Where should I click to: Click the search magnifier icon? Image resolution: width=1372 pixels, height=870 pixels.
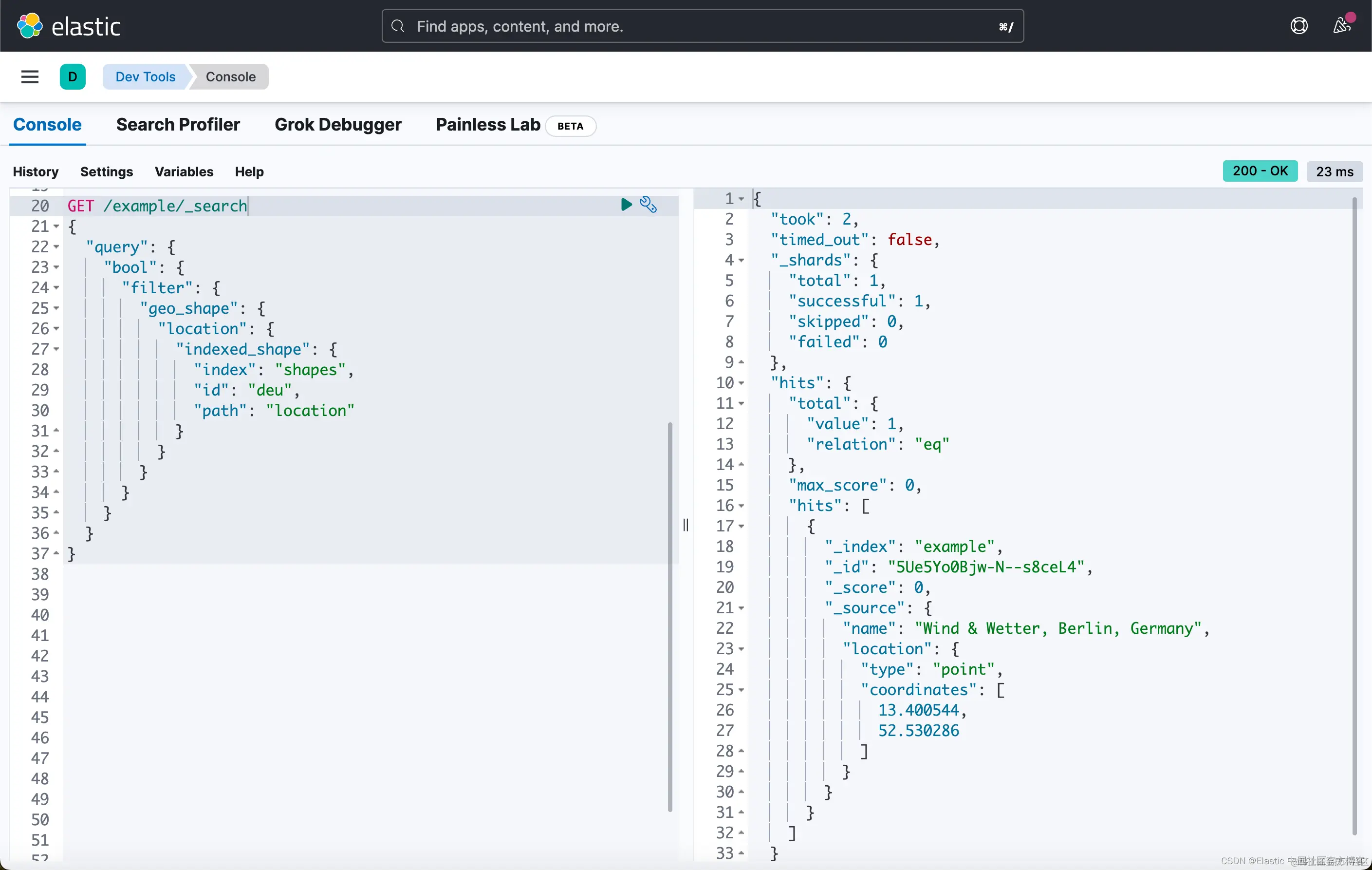tap(398, 26)
